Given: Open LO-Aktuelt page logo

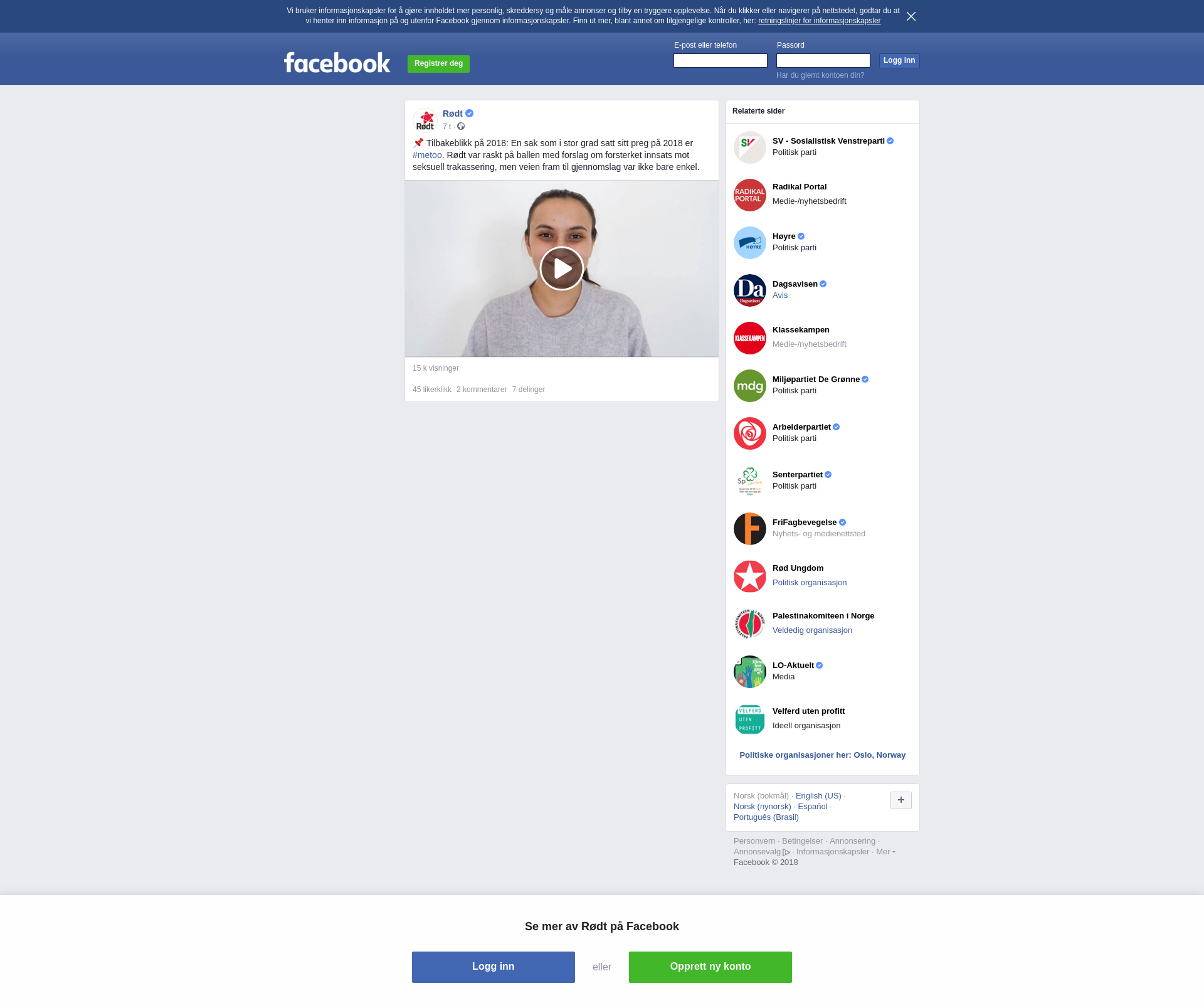Looking at the screenshot, I should click(750, 672).
